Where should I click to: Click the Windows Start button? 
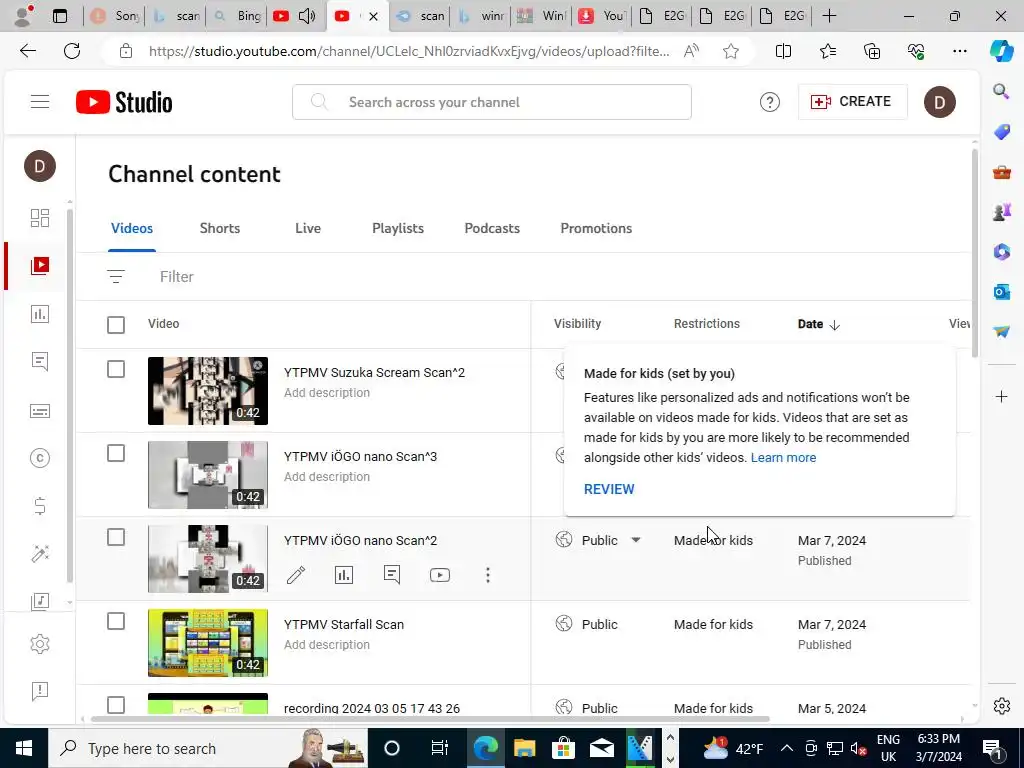(24, 748)
